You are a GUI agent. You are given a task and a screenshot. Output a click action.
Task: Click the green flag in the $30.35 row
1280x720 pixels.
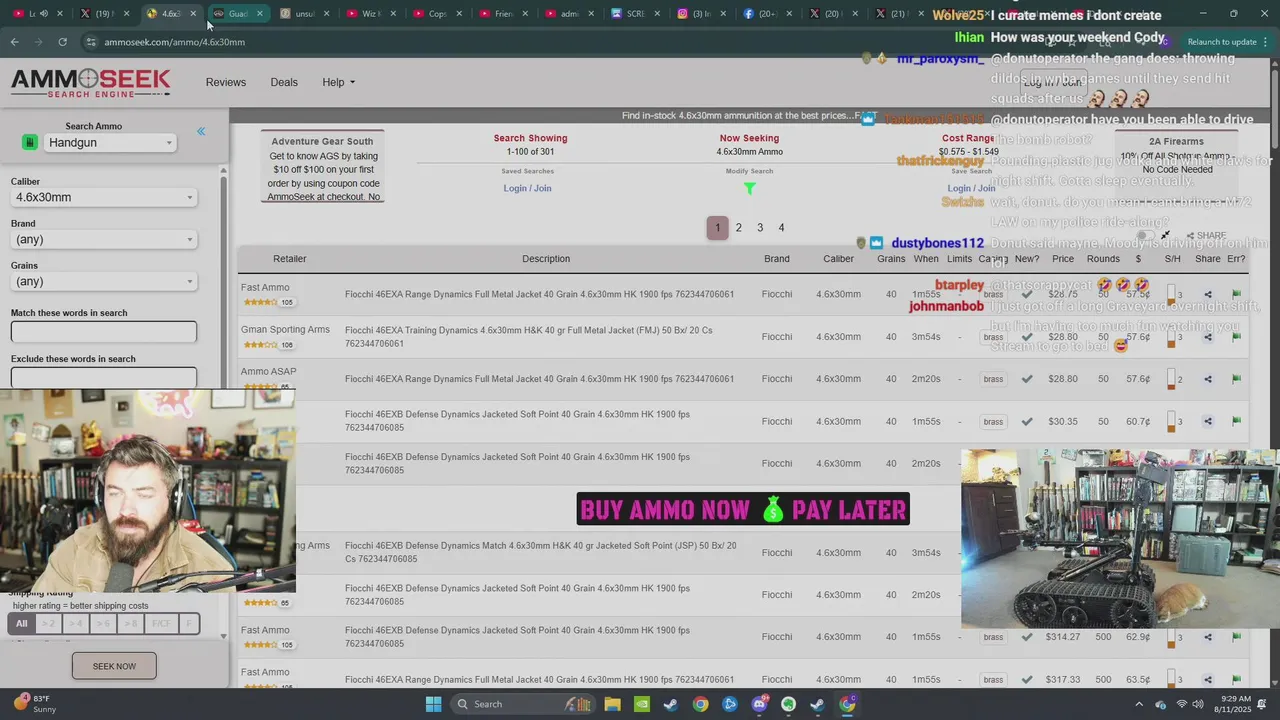pos(1237,421)
